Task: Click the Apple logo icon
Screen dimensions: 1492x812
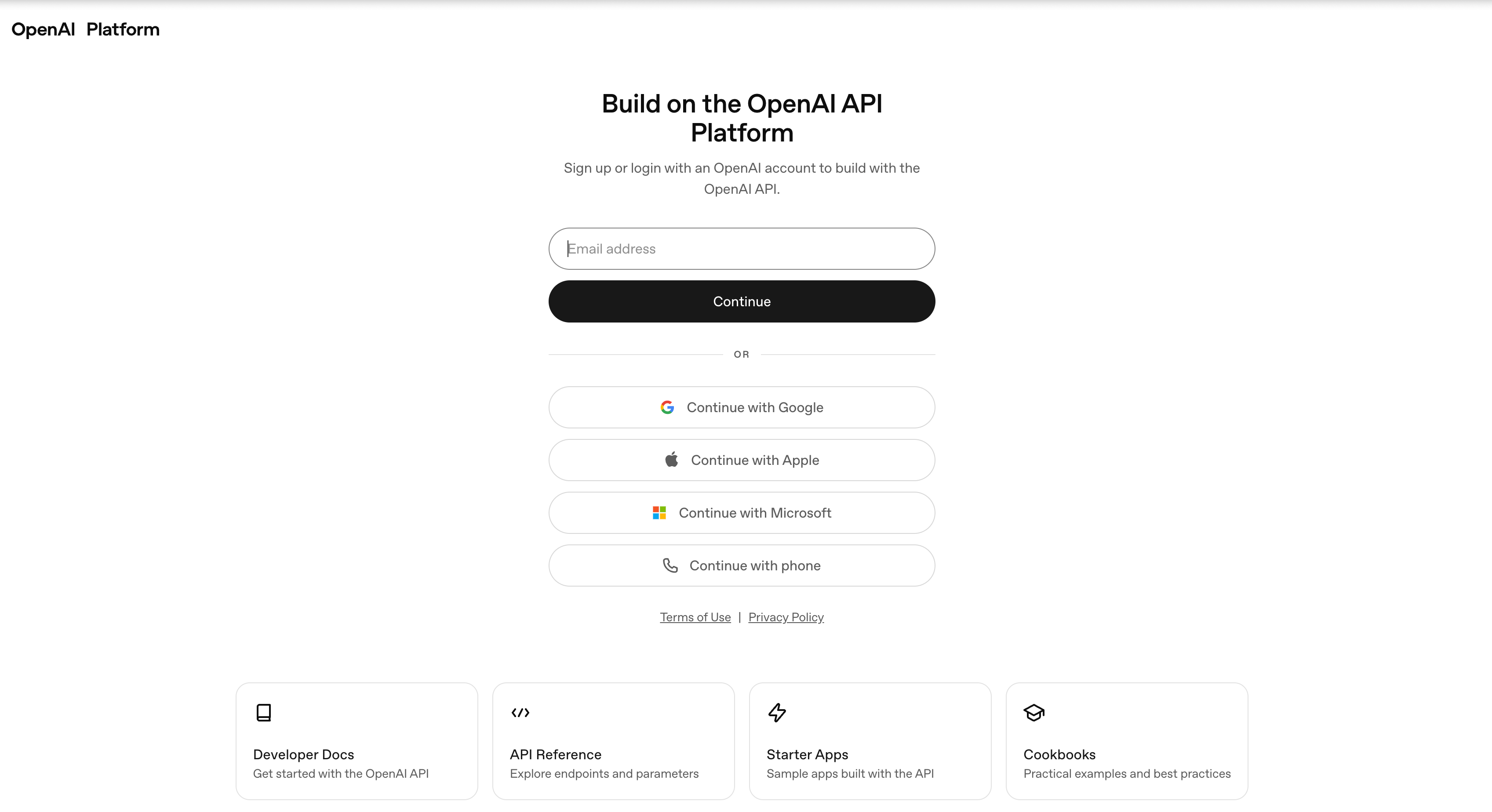Action: 671,460
